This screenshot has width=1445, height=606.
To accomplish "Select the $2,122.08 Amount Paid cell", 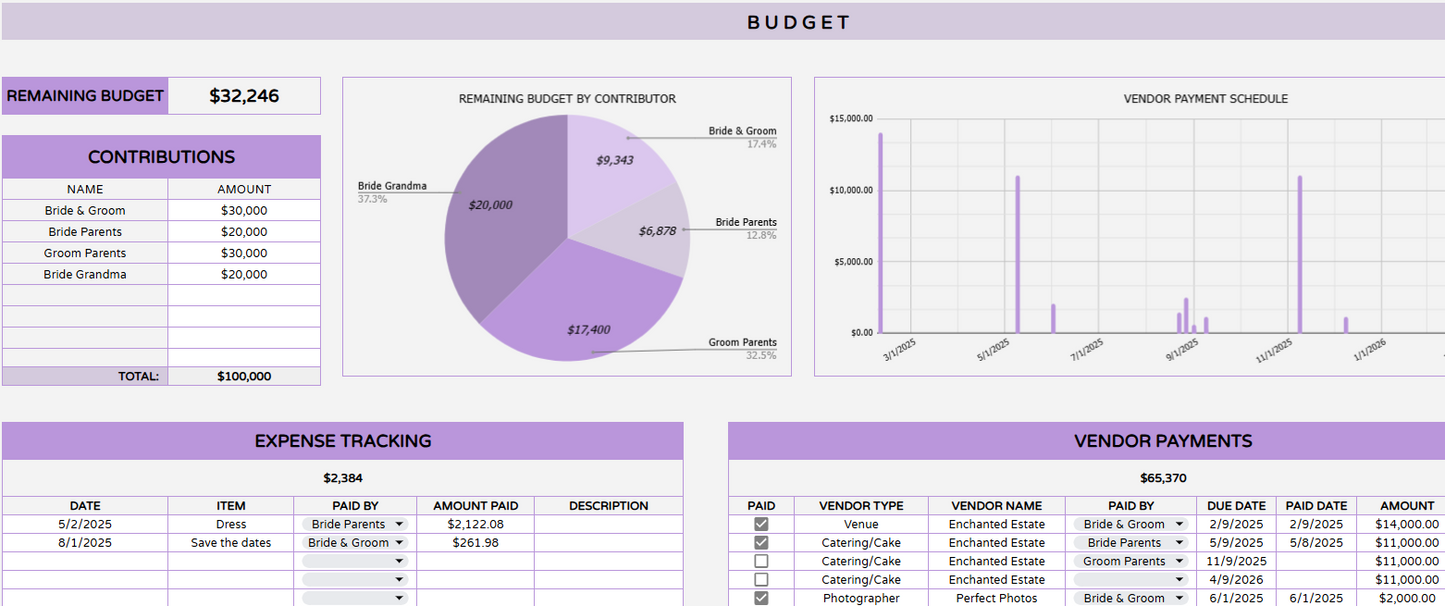I will pos(475,524).
